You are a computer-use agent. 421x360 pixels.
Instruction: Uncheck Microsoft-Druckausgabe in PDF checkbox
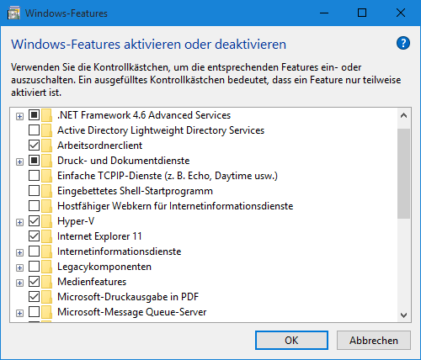[34, 297]
